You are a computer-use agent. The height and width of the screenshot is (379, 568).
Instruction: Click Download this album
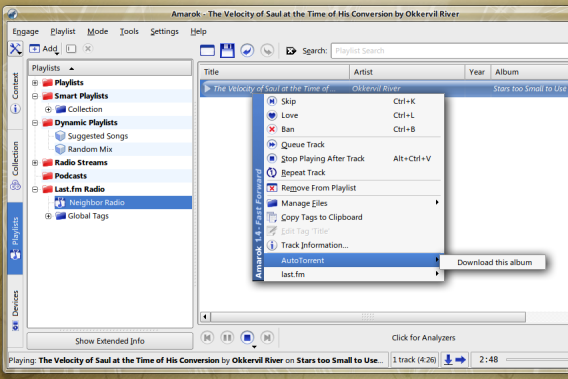(494, 262)
